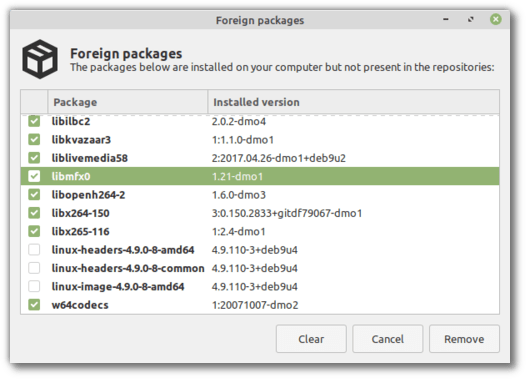Uncheck the highlighted libmfx0 checkbox
Image resolution: width=526 pixels, height=379 pixels.
point(34,176)
